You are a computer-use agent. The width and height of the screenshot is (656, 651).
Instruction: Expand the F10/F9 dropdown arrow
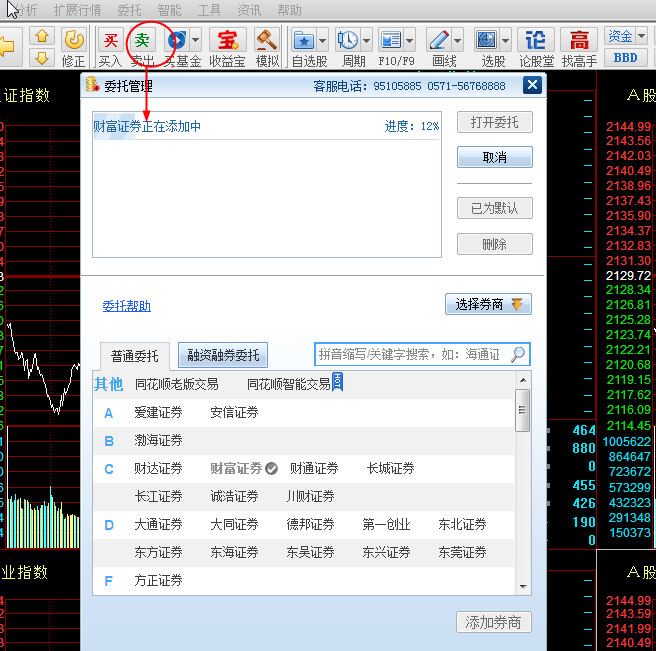(x=410, y=41)
